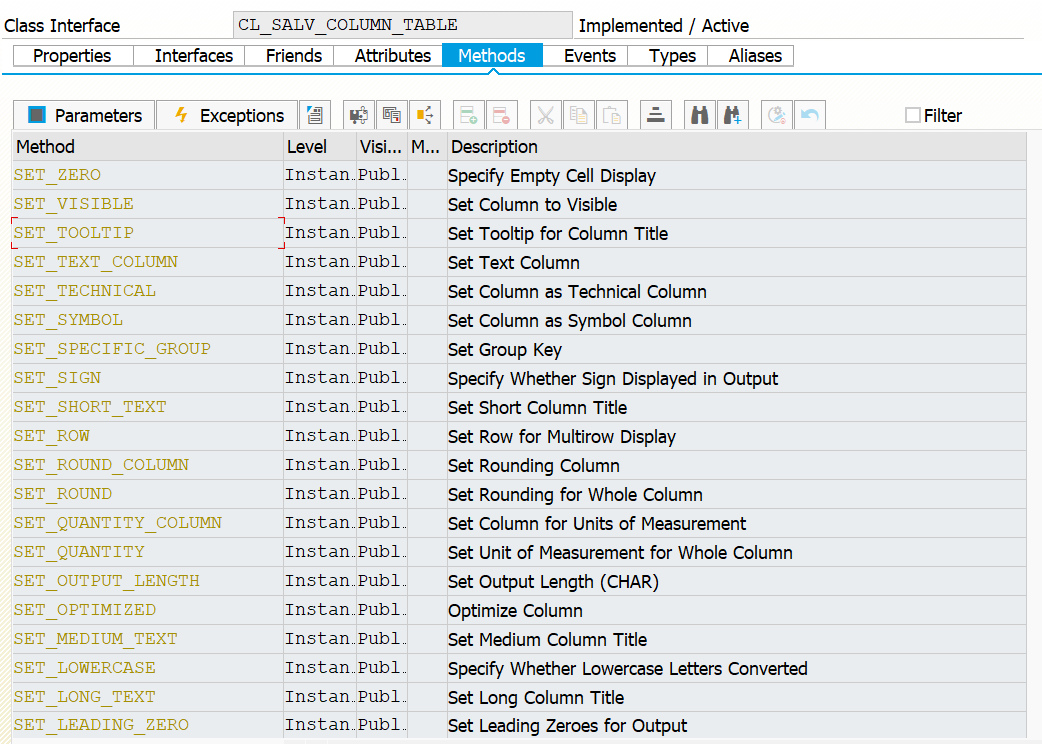This screenshot has height=744, width=1042.
Task: Click the gear with pencil settings icon
Action: click(x=777, y=115)
